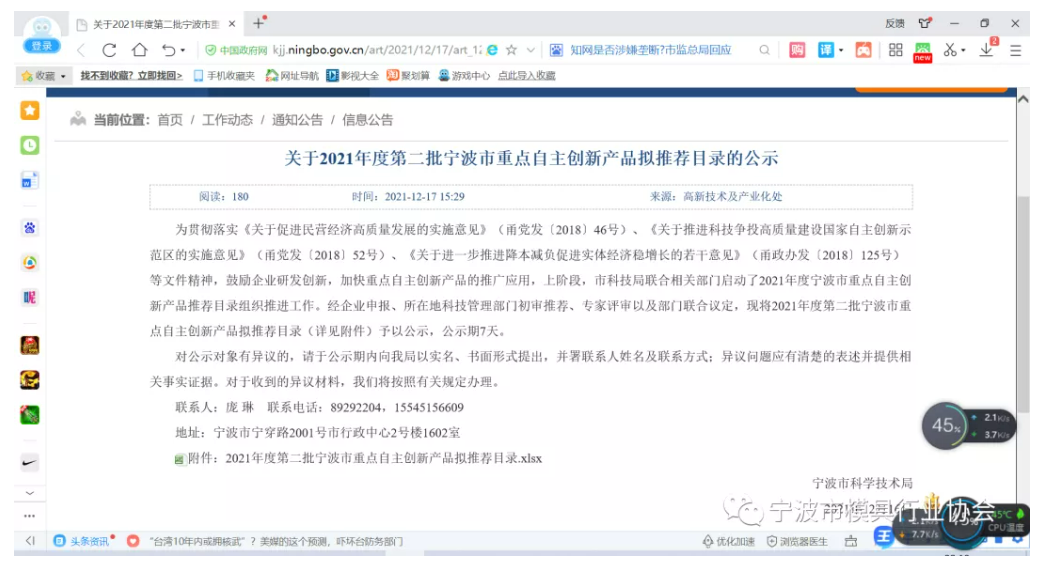Expand the sidebar chevron to show more
Screen dimensions: 1041x567
[29, 493]
